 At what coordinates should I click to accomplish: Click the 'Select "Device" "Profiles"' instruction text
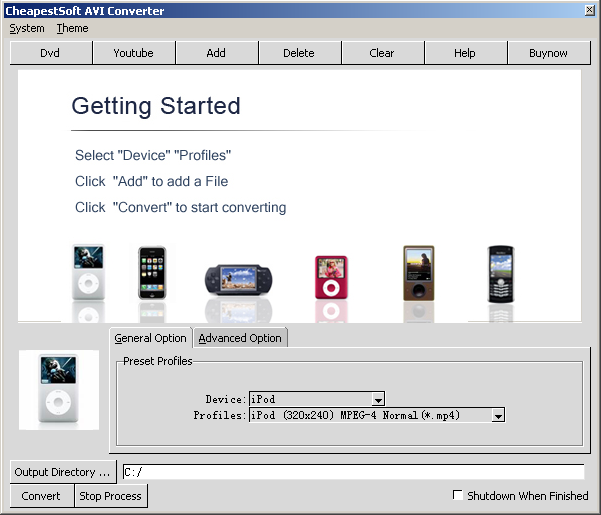pos(153,155)
